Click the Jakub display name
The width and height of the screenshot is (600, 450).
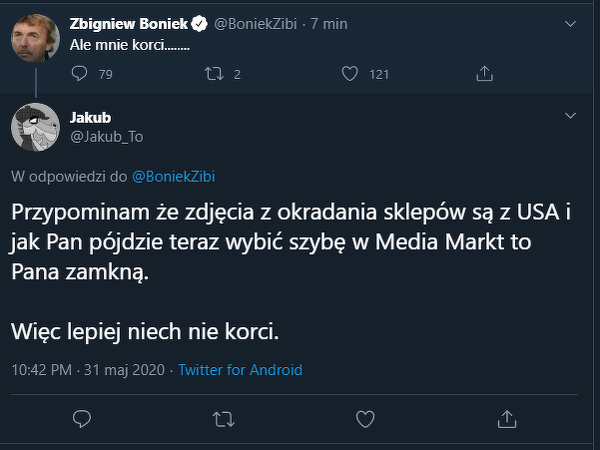(x=91, y=118)
